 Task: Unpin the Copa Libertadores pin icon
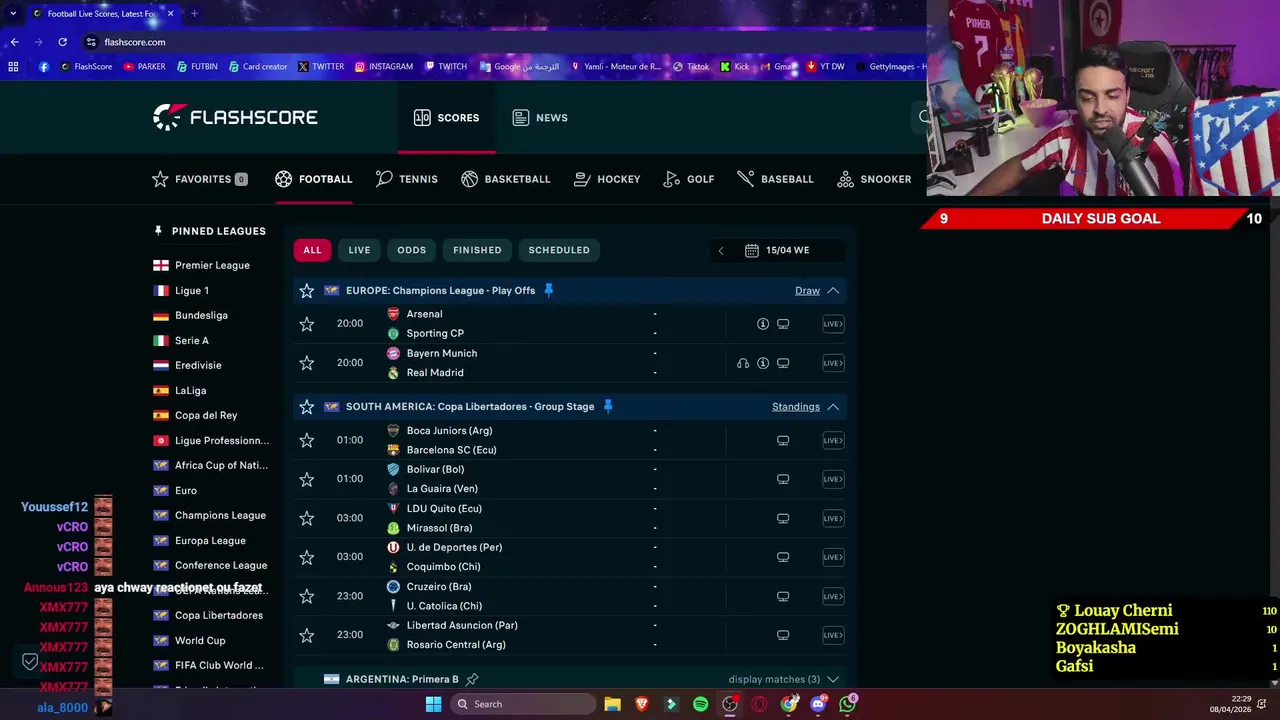click(607, 407)
